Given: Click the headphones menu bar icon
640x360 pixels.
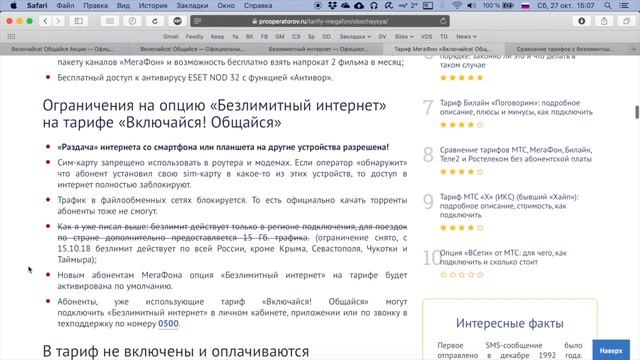Looking at the screenshot, I should coord(374,5).
